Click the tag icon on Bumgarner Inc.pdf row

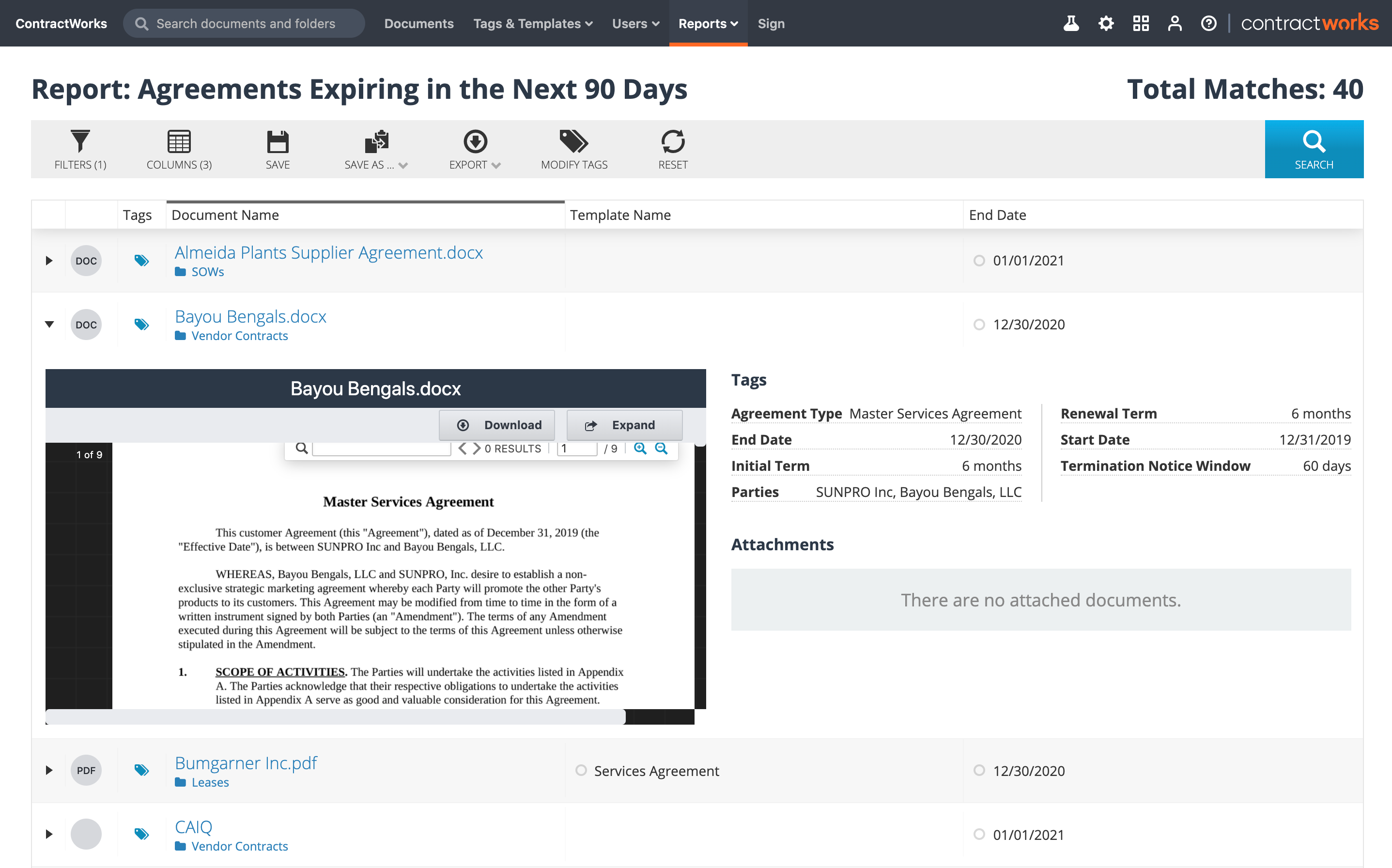(141, 770)
